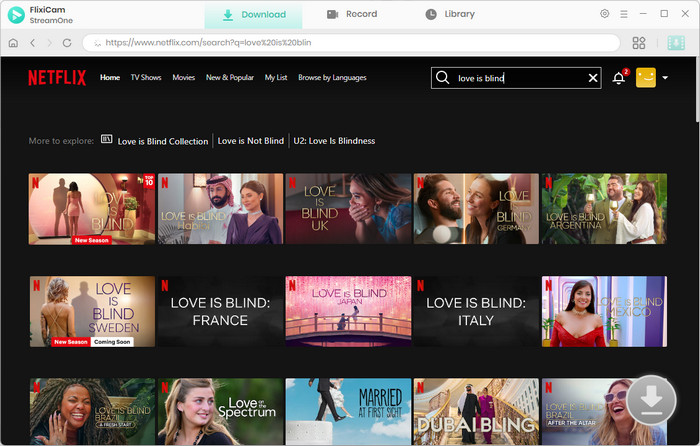Expand the profile dropdown arrow

pyautogui.click(x=665, y=78)
